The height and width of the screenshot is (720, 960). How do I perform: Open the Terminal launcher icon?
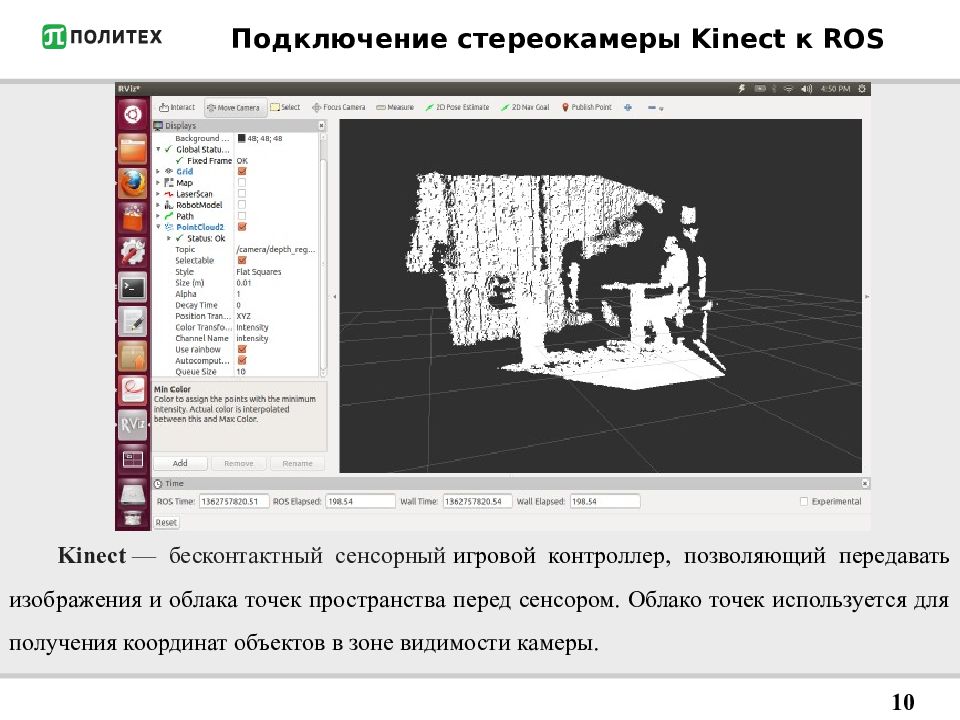(133, 287)
